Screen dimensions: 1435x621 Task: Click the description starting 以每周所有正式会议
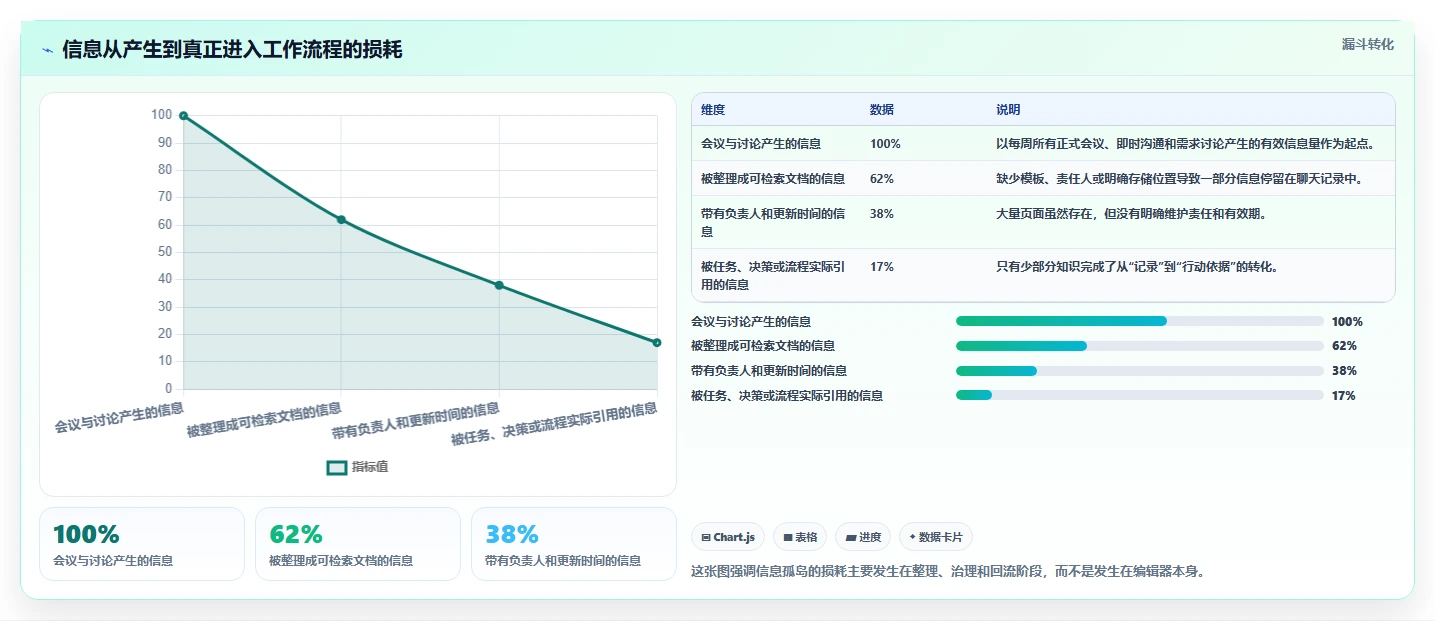[x=1186, y=144]
